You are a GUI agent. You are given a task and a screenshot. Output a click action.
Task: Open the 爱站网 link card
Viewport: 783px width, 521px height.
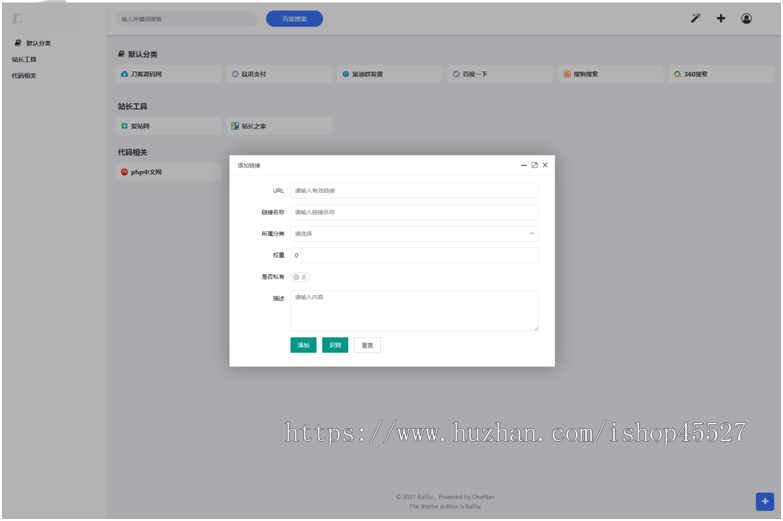tap(168, 126)
